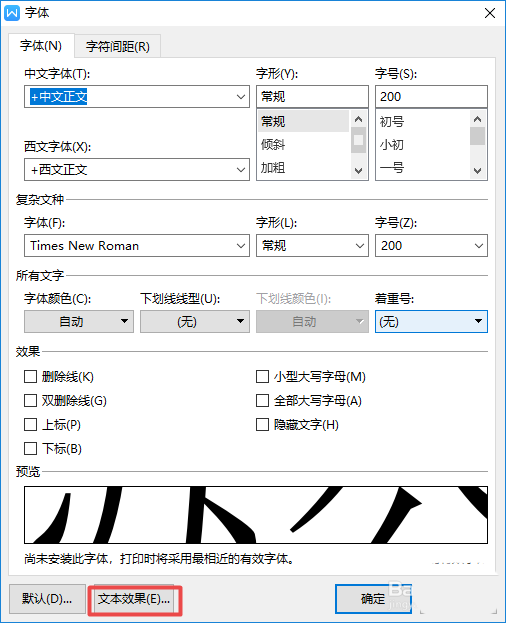Click down arrow of 字形 list scrollbar
The height and width of the screenshot is (623, 506).
tap(358, 171)
